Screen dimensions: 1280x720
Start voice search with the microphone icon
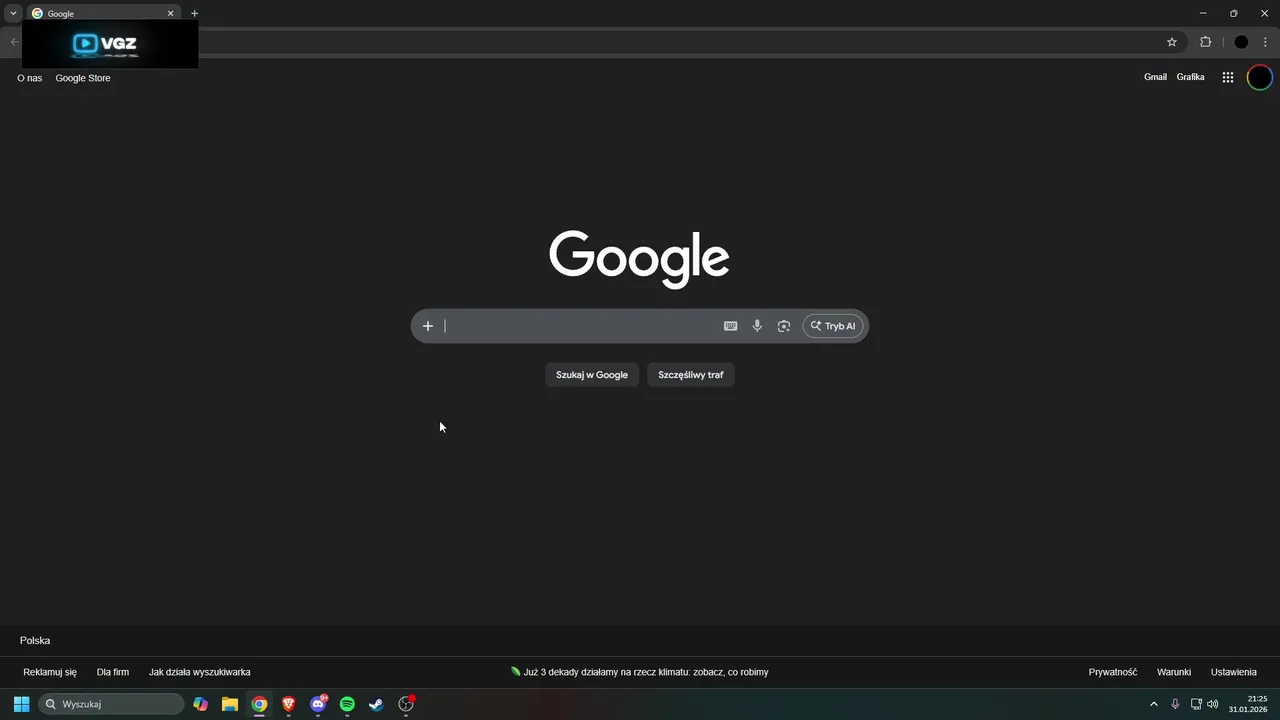point(757,326)
